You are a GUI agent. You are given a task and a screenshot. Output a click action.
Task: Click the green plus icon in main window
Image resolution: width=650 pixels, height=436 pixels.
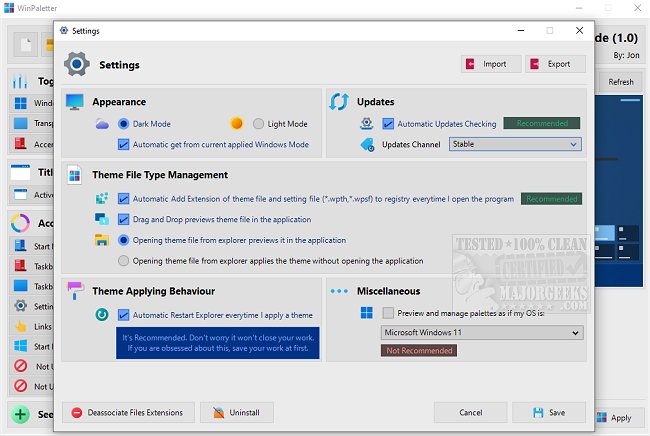point(20,414)
